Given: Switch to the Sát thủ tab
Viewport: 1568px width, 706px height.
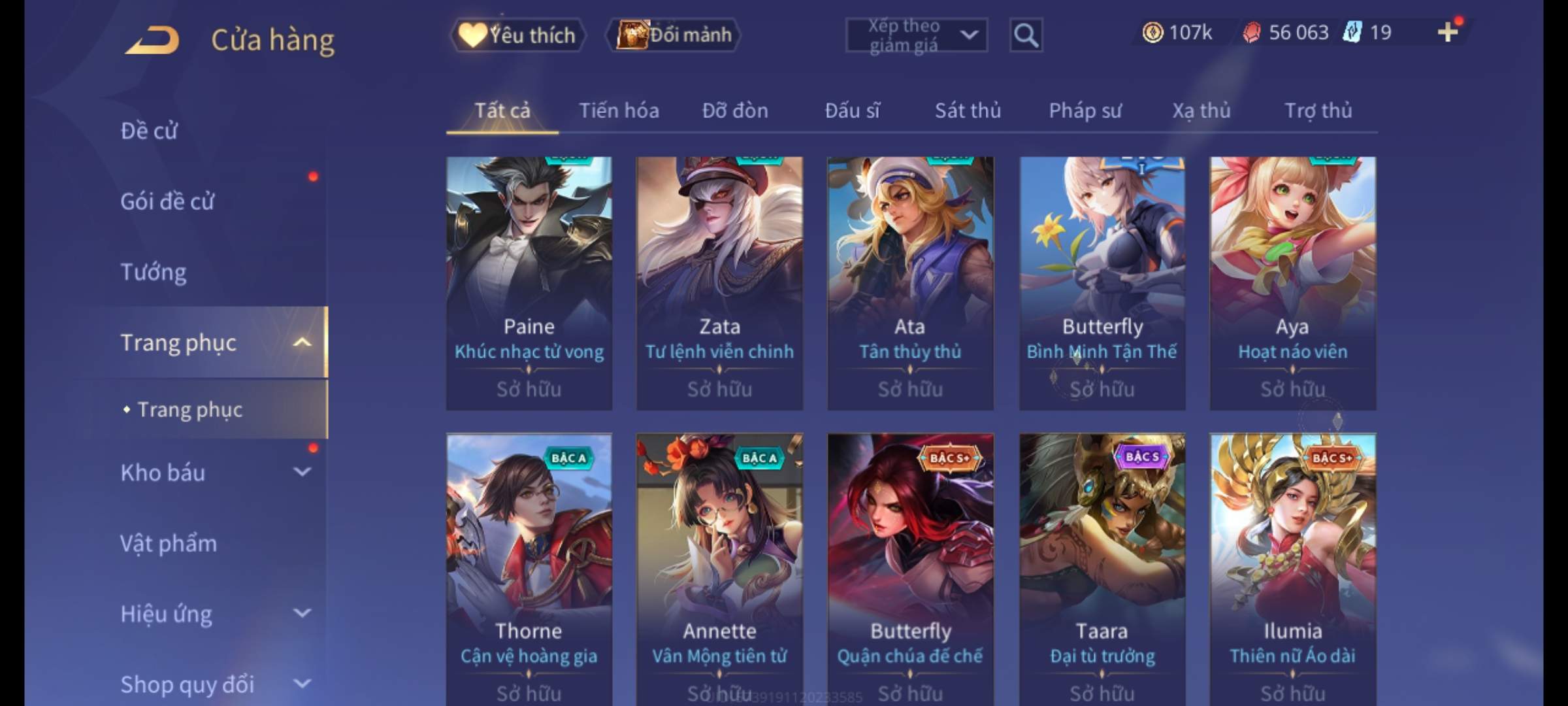Looking at the screenshot, I should pos(968,110).
